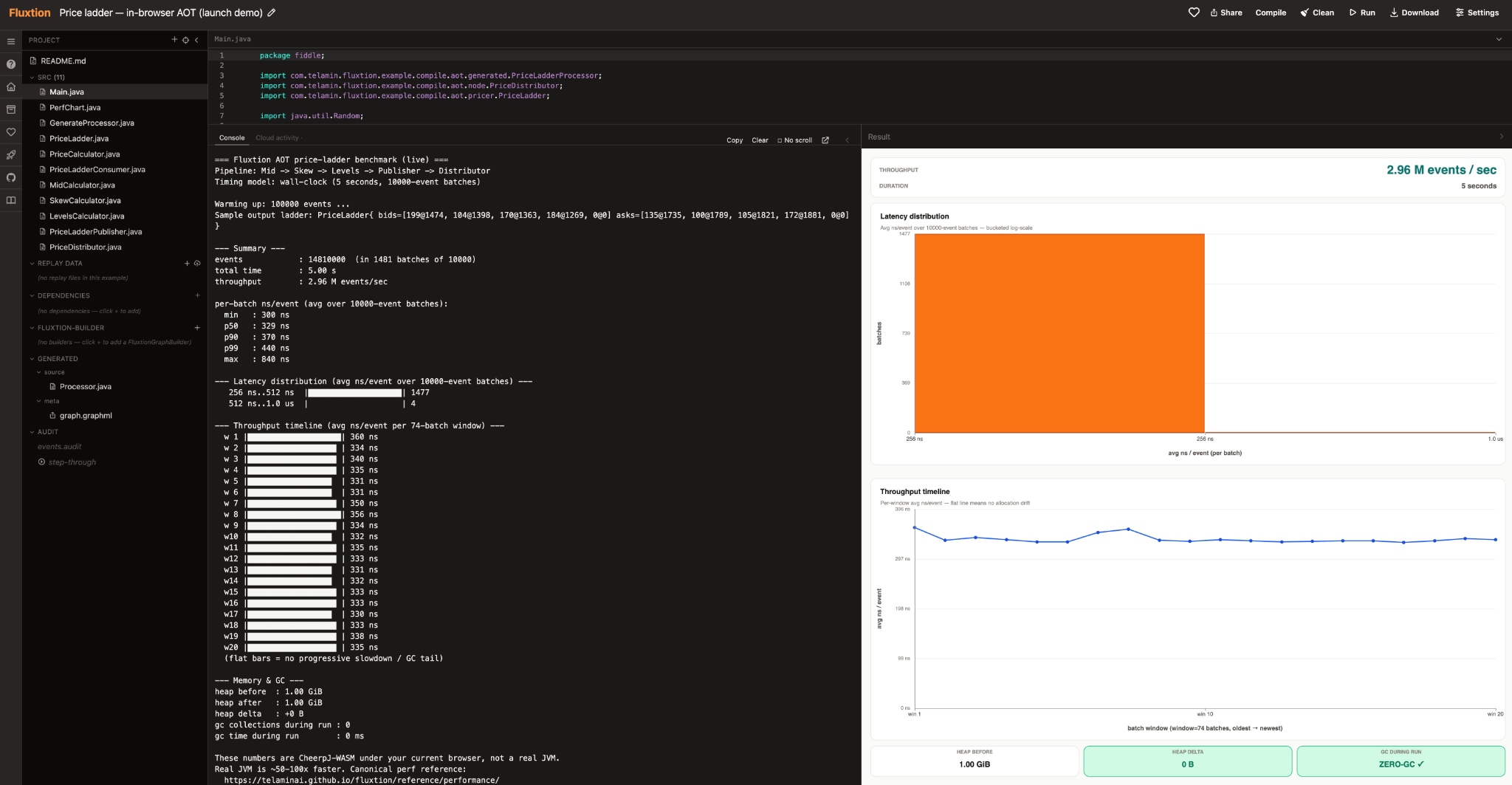
Task: Toggle the No scroll checkbox
Action: pos(780,140)
